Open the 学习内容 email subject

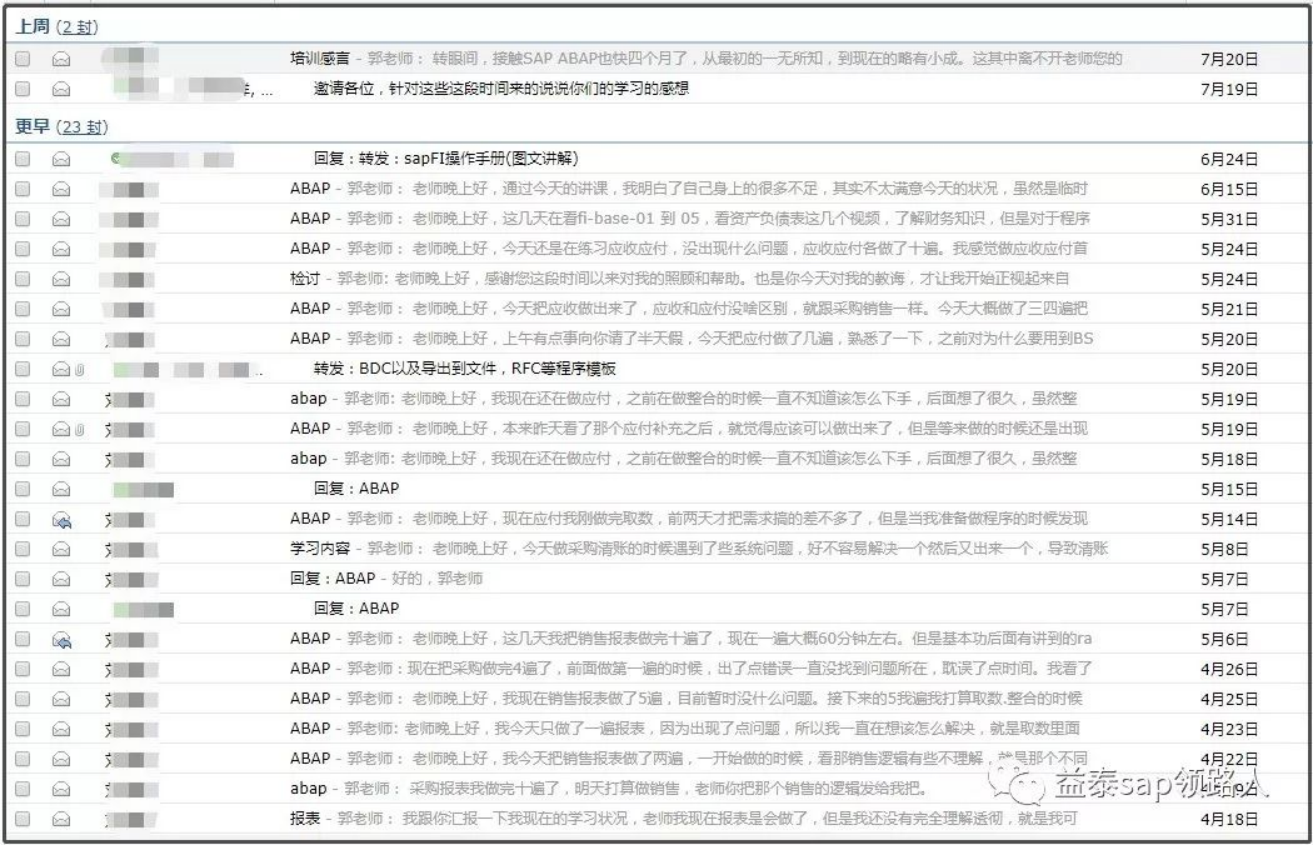[x=321, y=548]
